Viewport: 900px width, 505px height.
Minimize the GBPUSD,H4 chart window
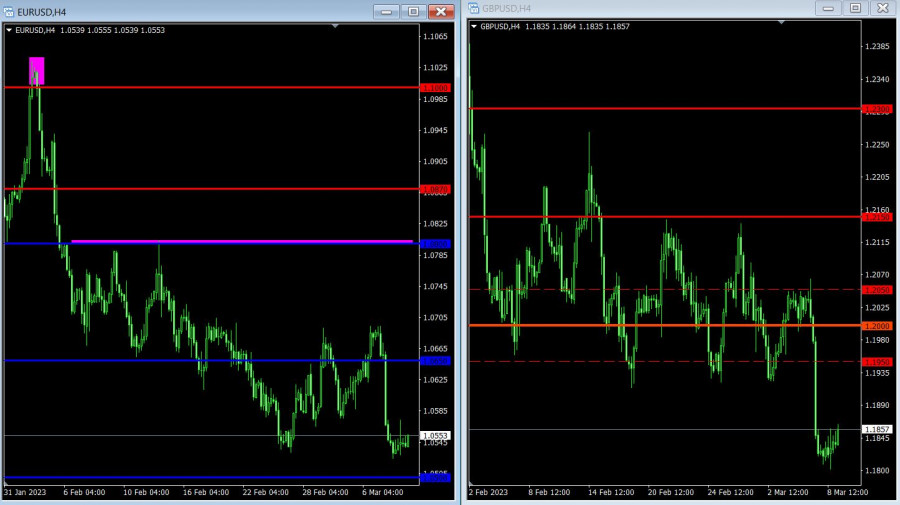pos(828,8)
